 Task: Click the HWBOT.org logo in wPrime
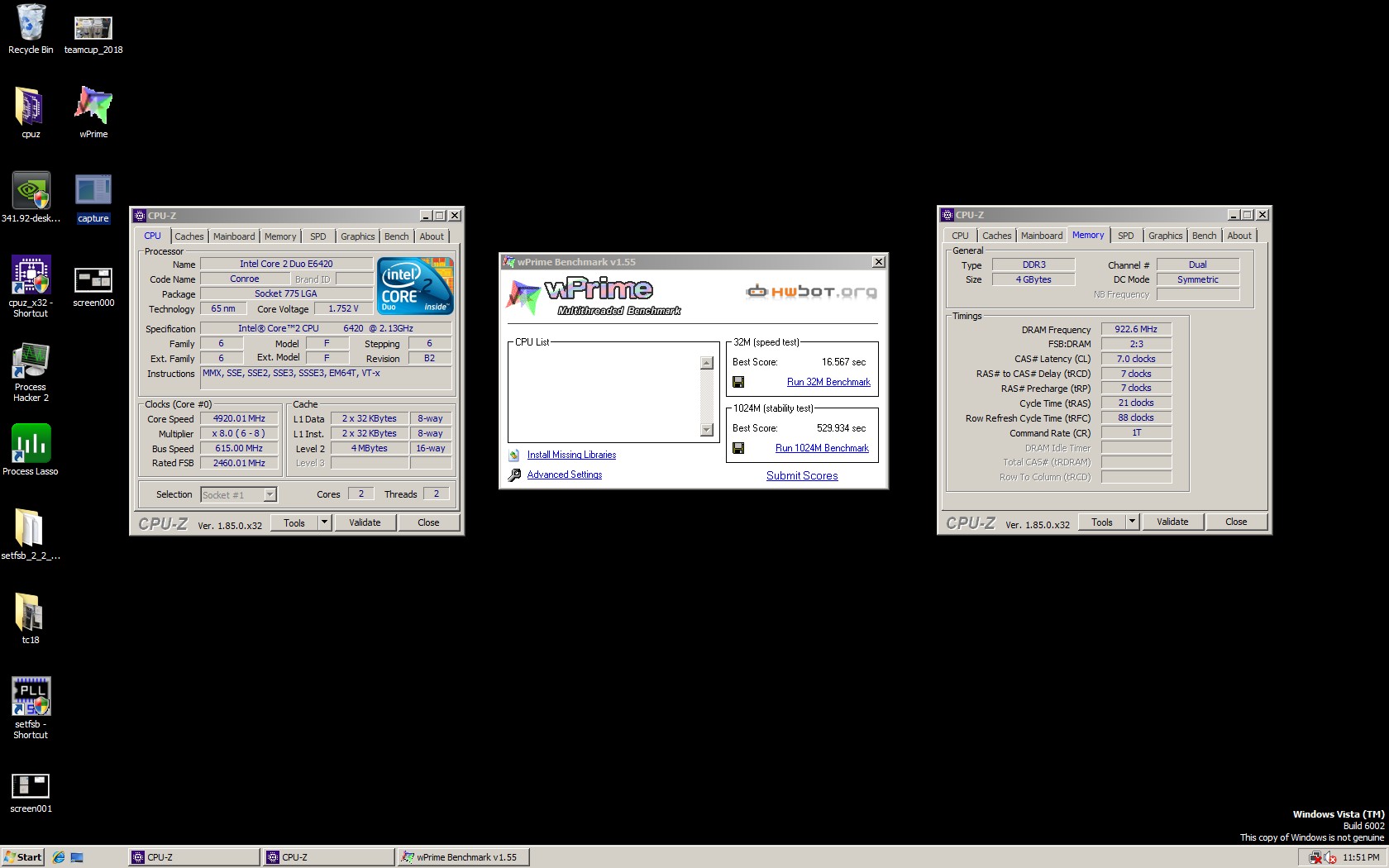click(x=811, y=292)
